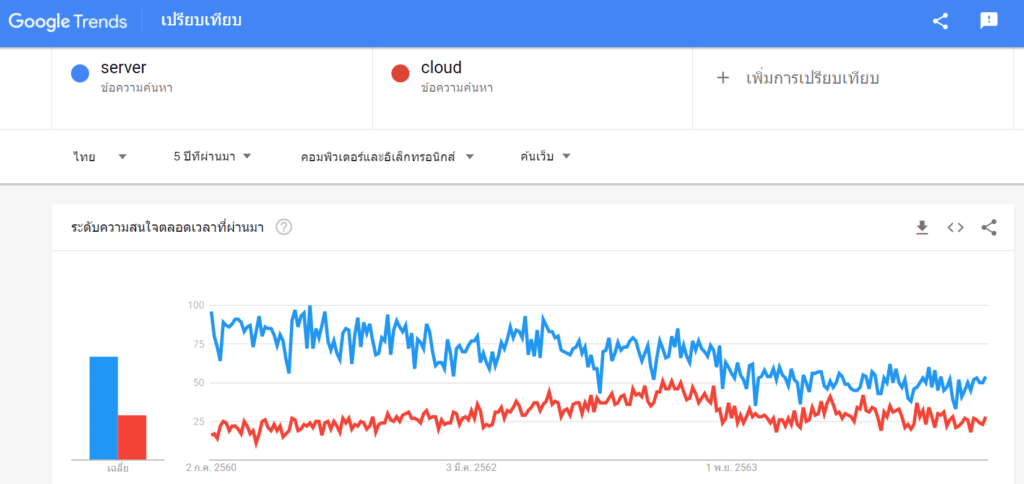Share the interest-over-time chart
The width and height of the screenshot is (1024, 484).
coord(989,227)
